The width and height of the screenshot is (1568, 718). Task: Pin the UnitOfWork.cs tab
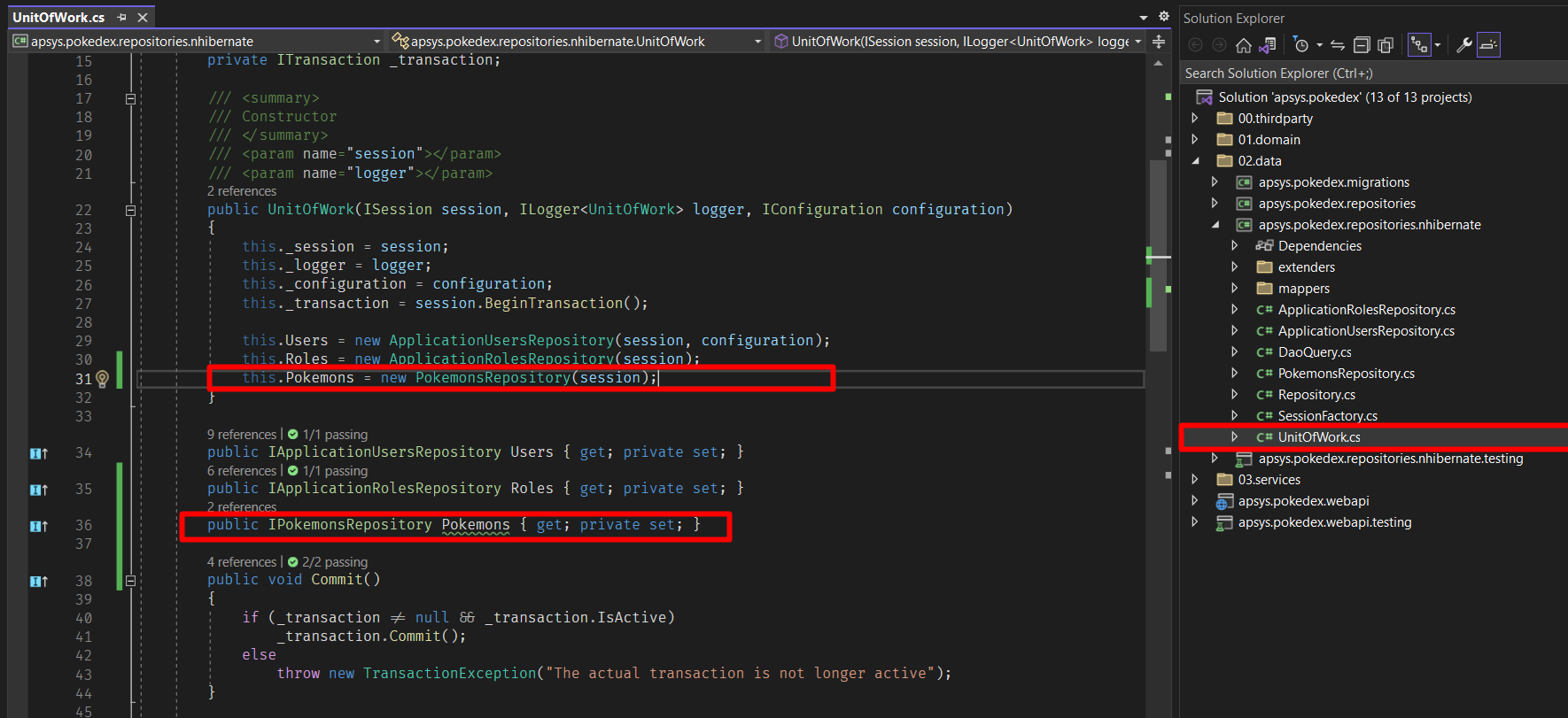(x=121, y=18)
